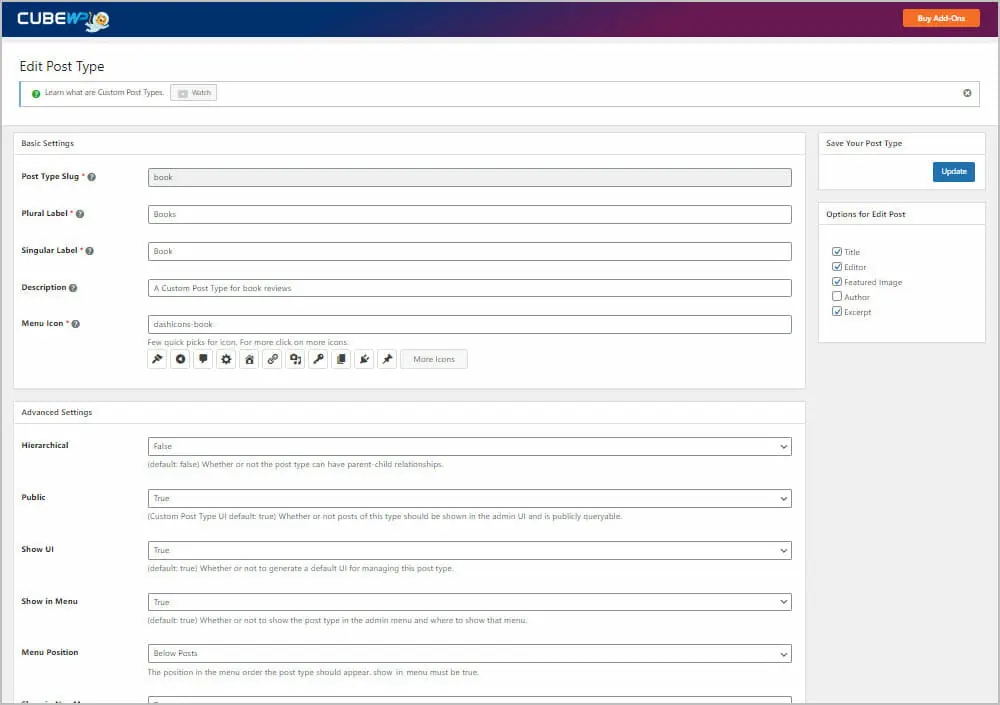Click the orange Buy Add-Ons button

(940, 18)
